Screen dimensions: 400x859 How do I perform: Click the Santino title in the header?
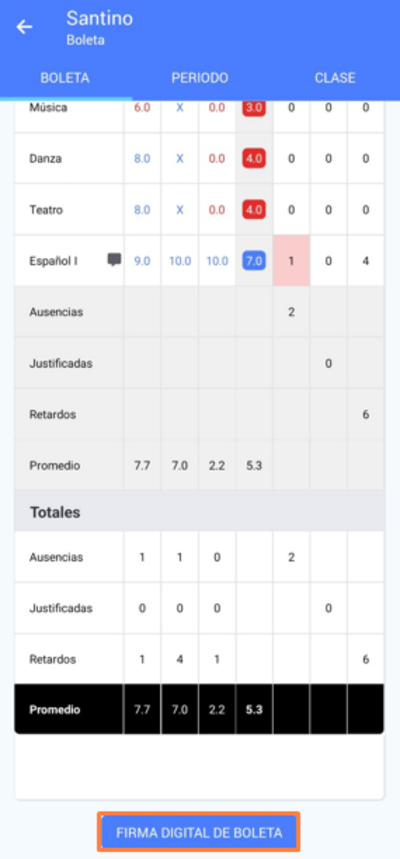[100, 19]
